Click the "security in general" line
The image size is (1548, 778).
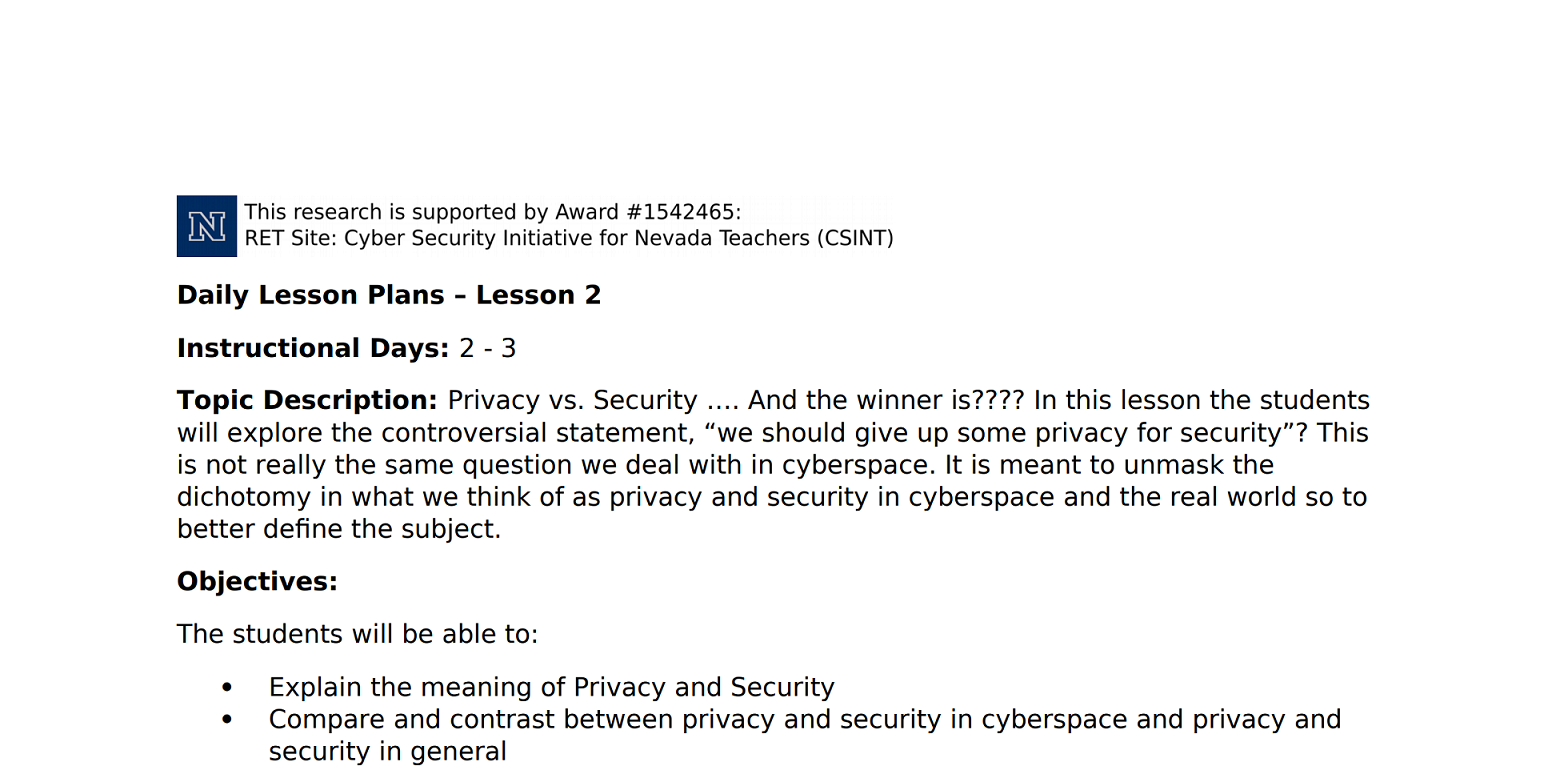(x=387, y=751)
